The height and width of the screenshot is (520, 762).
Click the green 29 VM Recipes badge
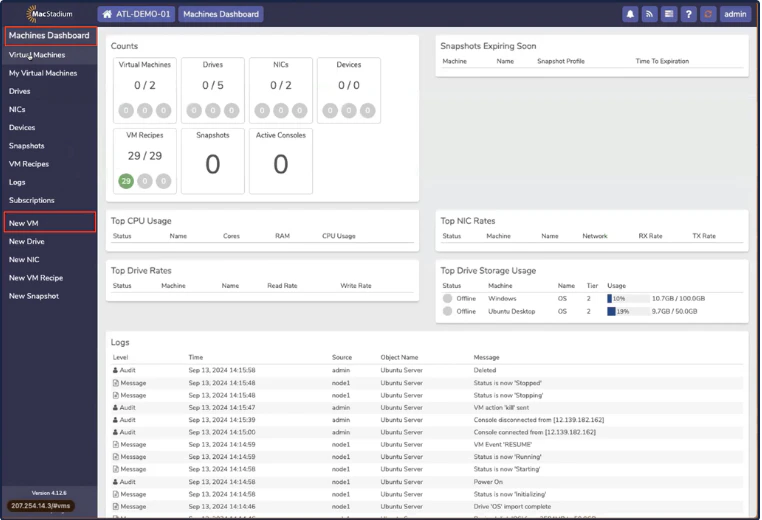(126, 181)
